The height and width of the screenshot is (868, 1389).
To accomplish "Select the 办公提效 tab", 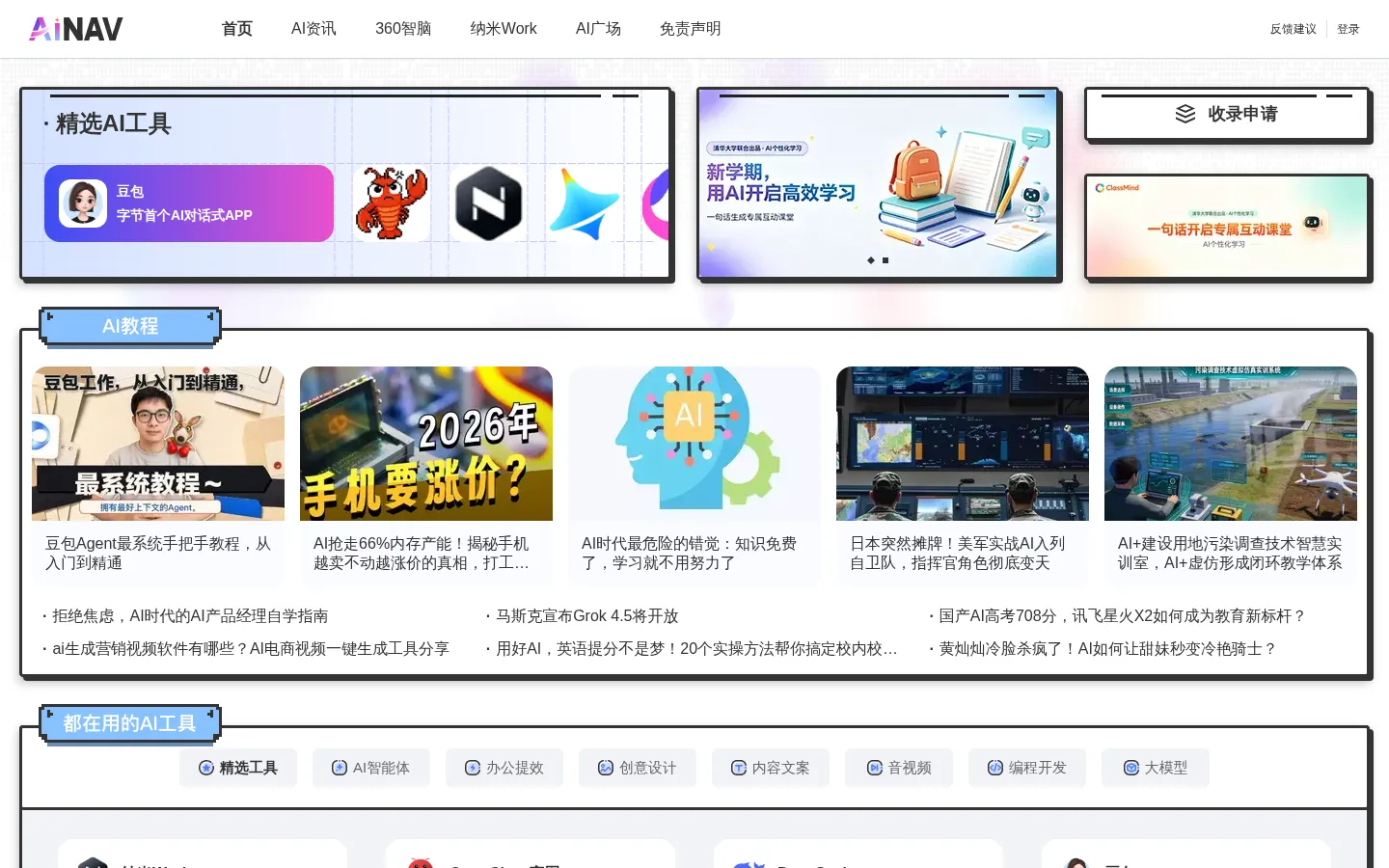I will 504,768.
